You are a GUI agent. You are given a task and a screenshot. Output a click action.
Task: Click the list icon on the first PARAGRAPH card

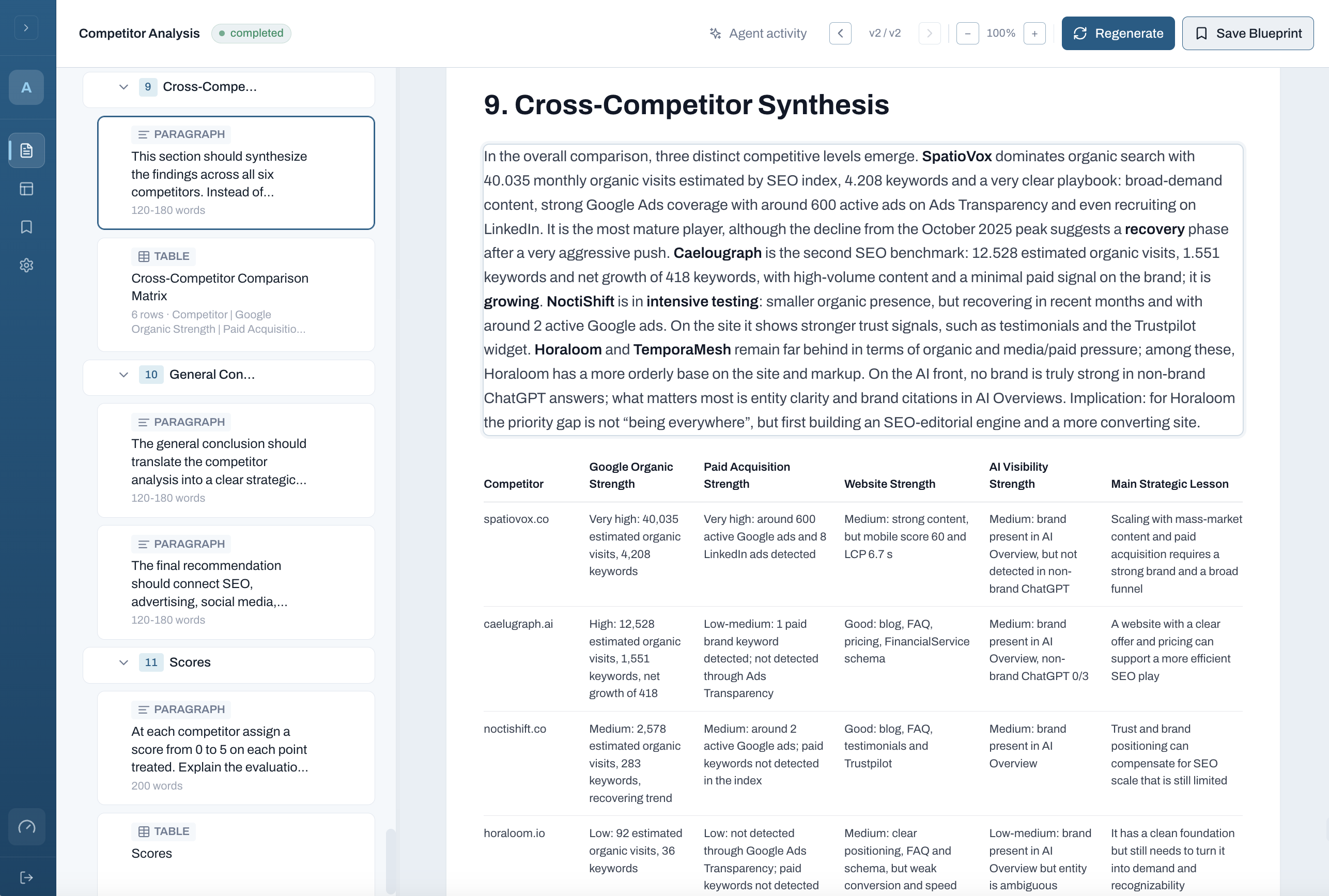pyautogui.click(x=144, y=134)
